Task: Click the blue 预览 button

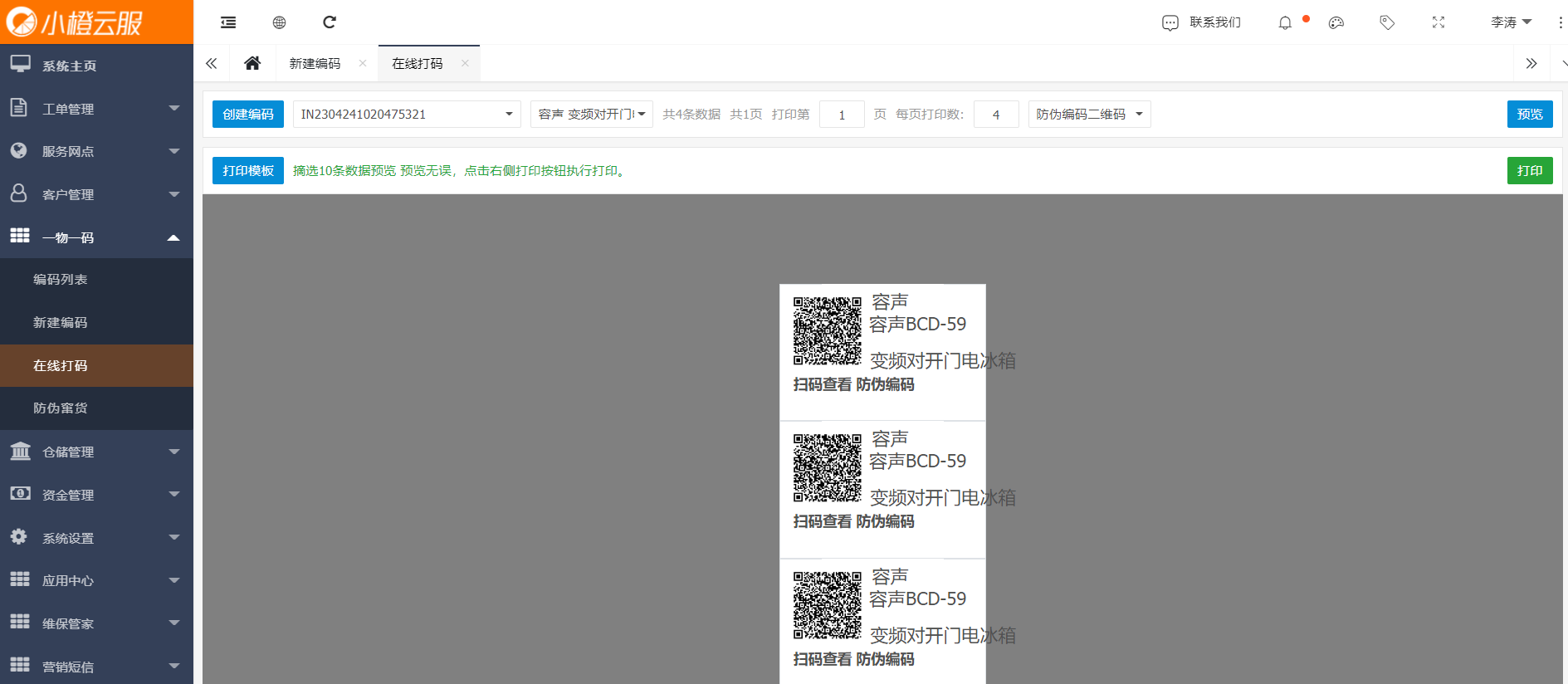Action: 1530,114
